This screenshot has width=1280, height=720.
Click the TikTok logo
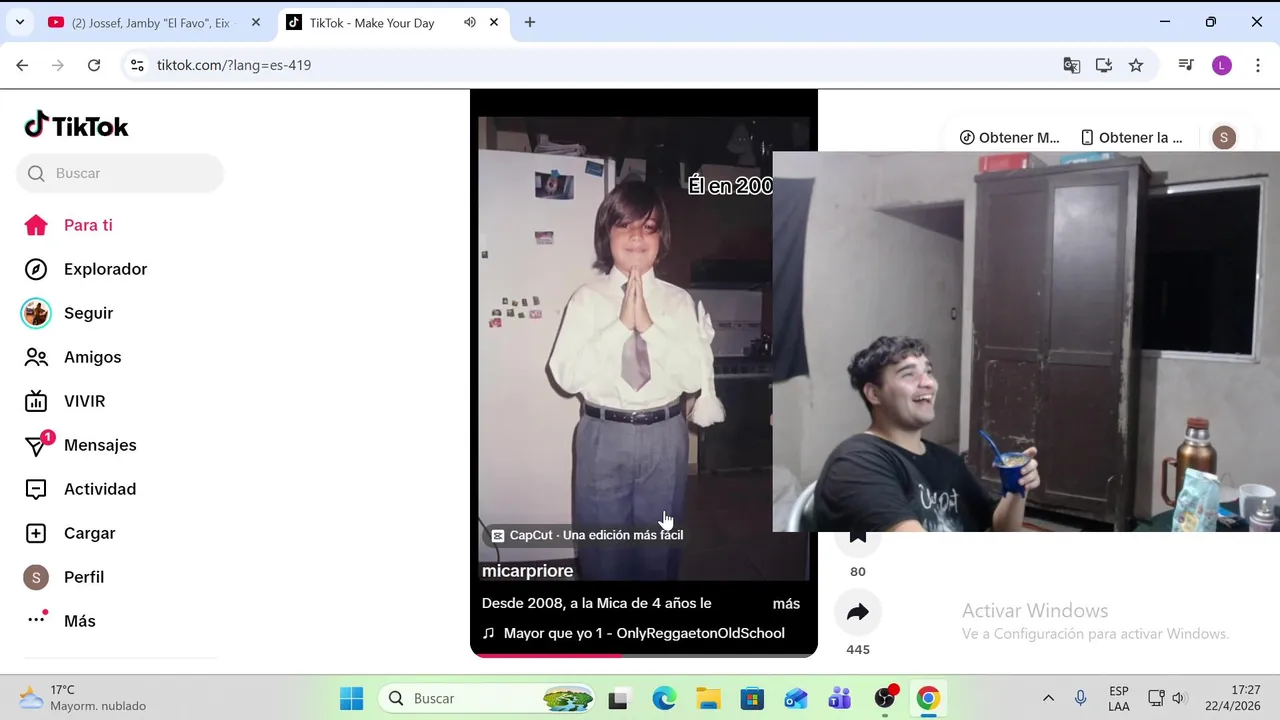point(77,125)
